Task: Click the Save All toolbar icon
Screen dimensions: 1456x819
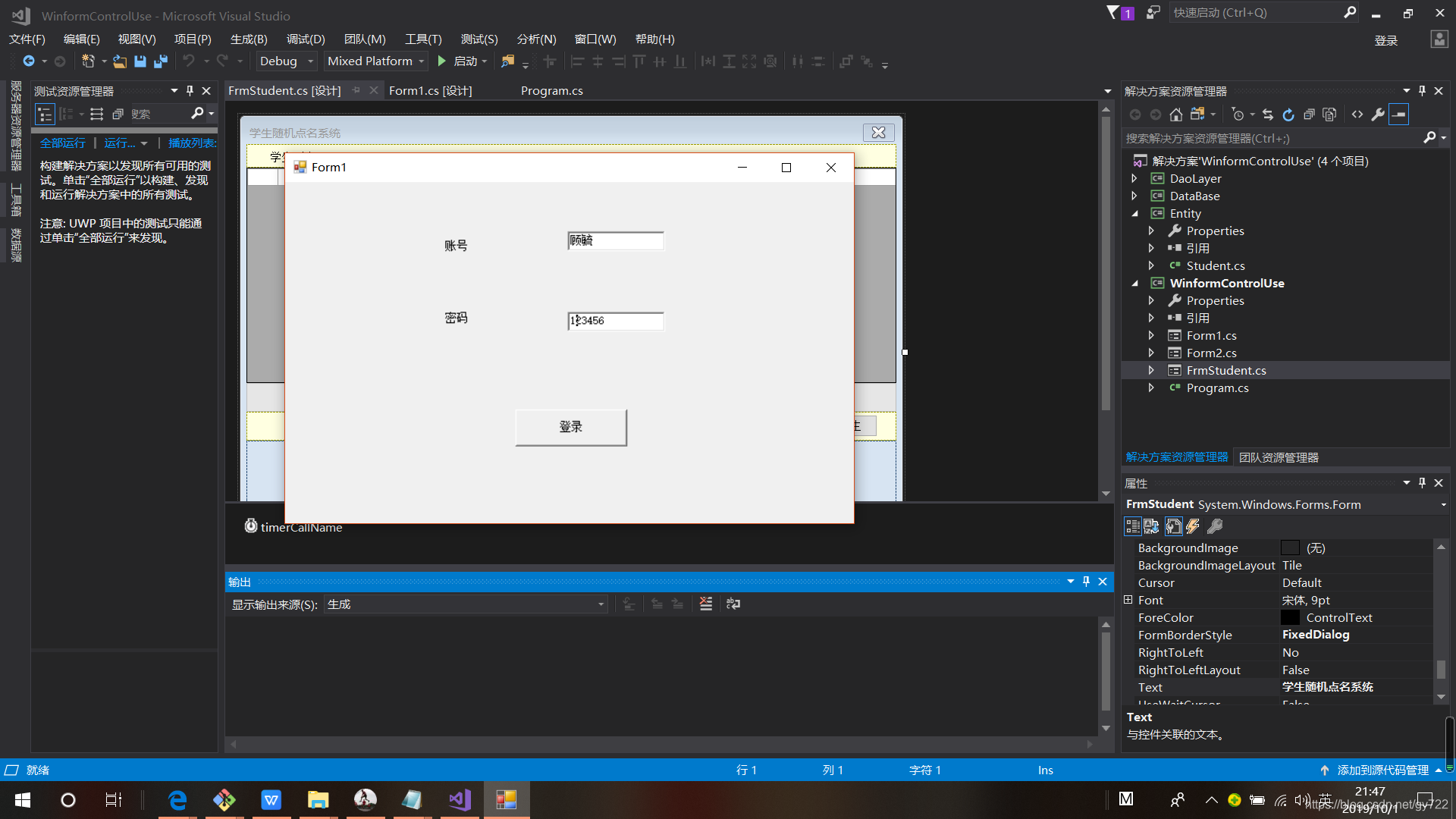Action: [160, 61]
